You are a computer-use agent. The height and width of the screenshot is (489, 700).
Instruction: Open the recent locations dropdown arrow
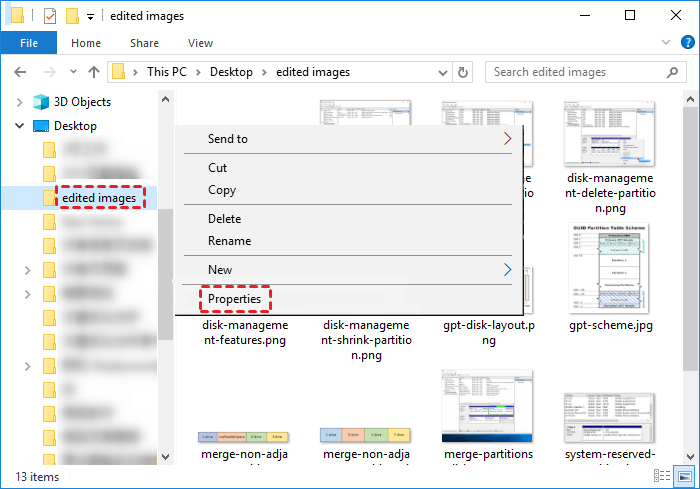(73, 72)
